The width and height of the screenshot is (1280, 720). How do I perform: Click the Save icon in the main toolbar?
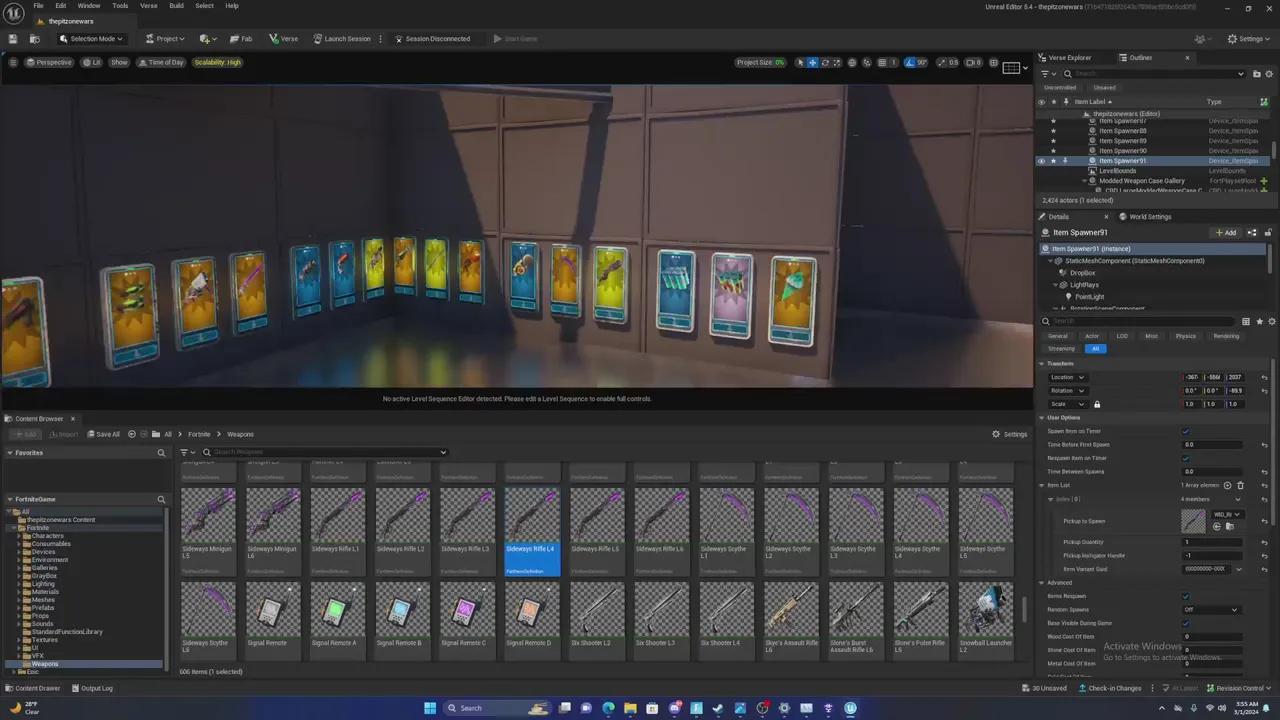(x=14, y=39)
